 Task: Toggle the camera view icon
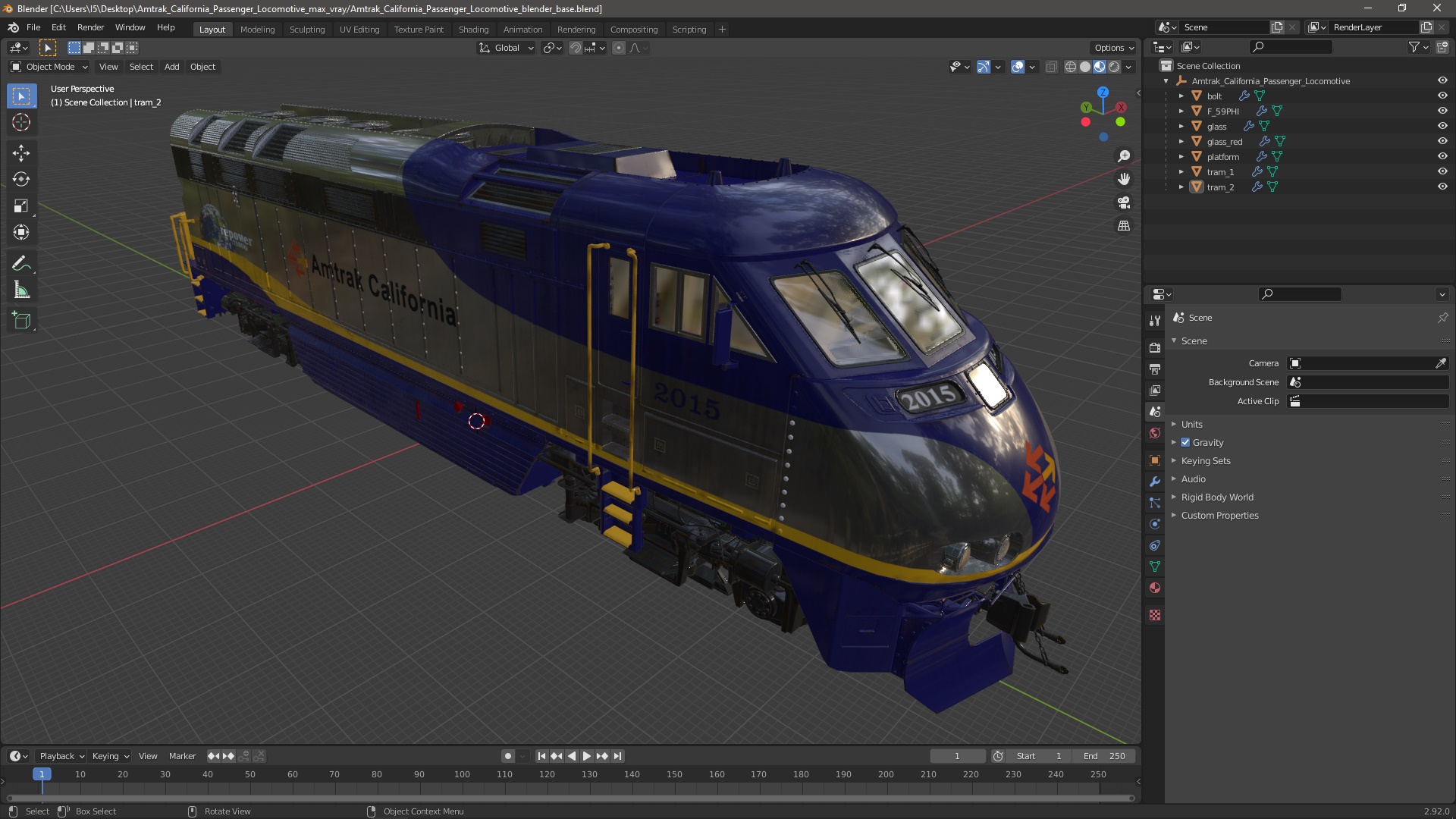click(x=1124, y=202)
